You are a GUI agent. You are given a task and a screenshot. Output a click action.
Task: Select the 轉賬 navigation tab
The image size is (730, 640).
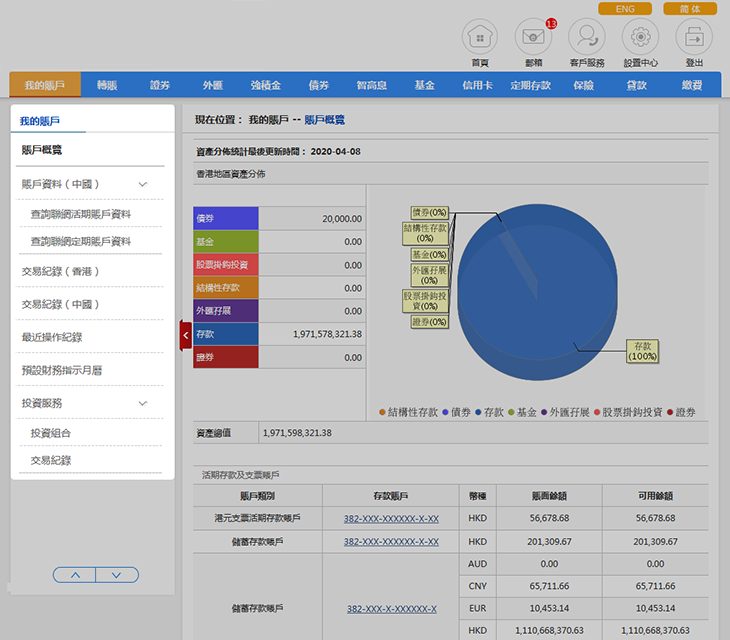[x=107, y=86]
